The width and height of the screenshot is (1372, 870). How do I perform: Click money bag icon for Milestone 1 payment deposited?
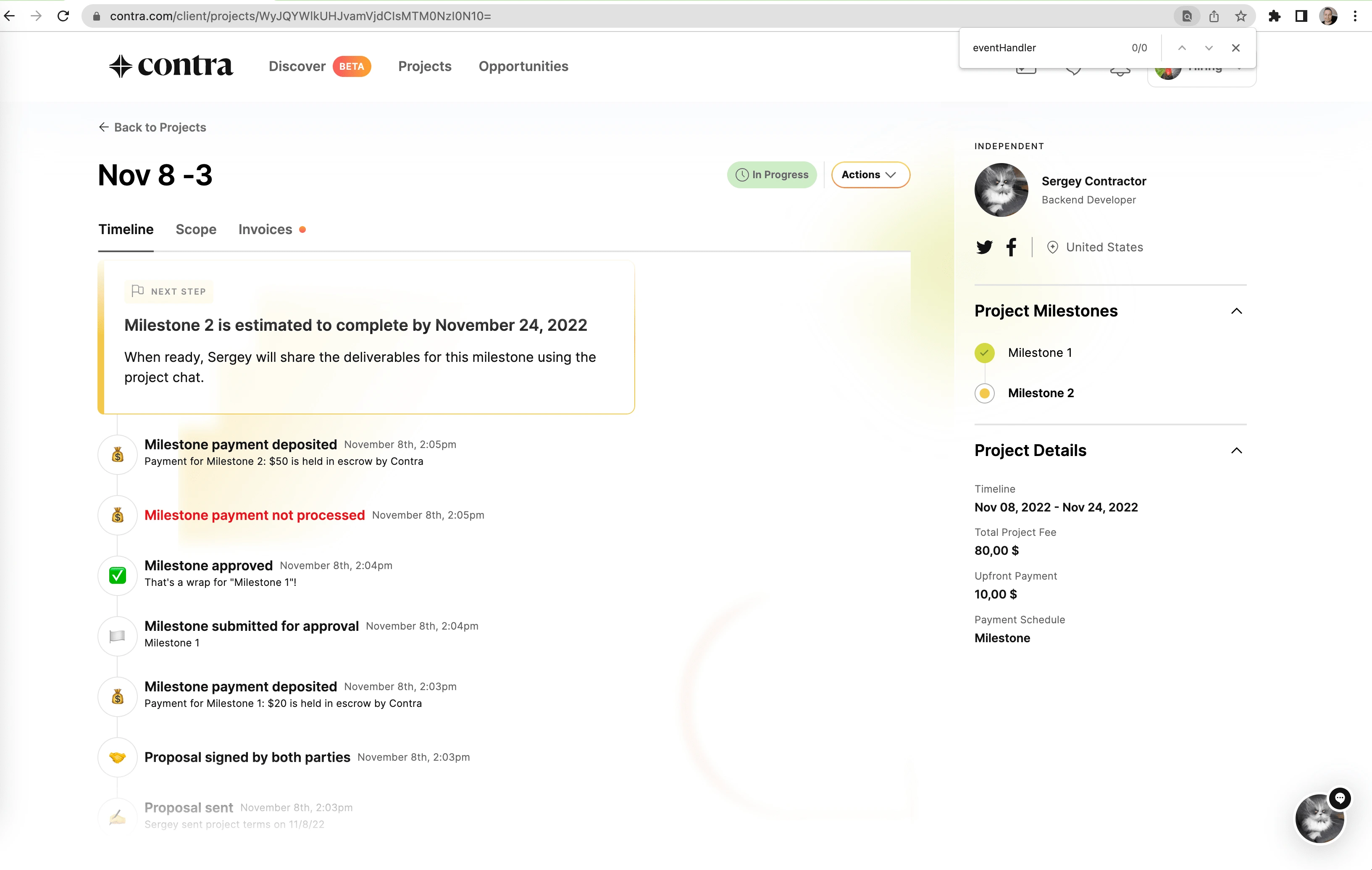pyautogui.click(x=117, y=697)
